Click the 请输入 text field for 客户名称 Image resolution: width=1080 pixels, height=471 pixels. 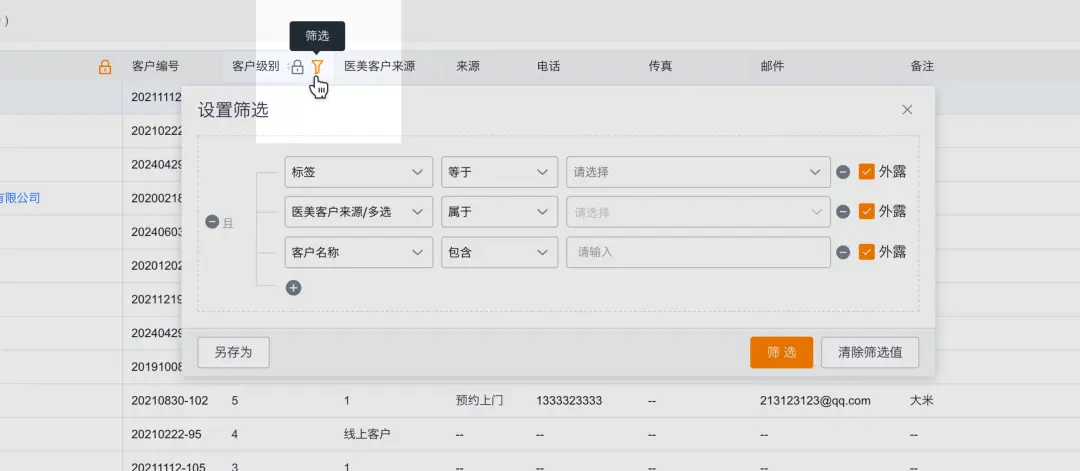point(698,252)
